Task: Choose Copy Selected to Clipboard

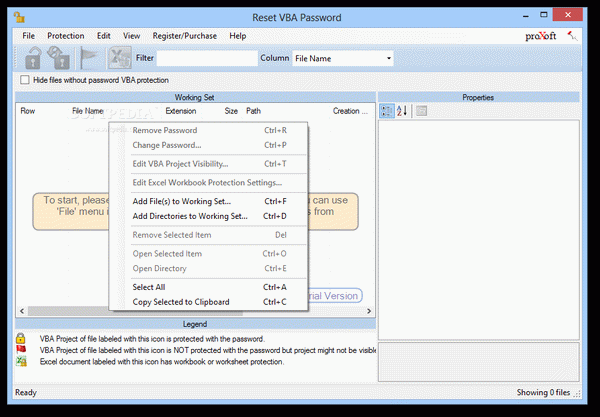Action: click(x=209, y=302)
